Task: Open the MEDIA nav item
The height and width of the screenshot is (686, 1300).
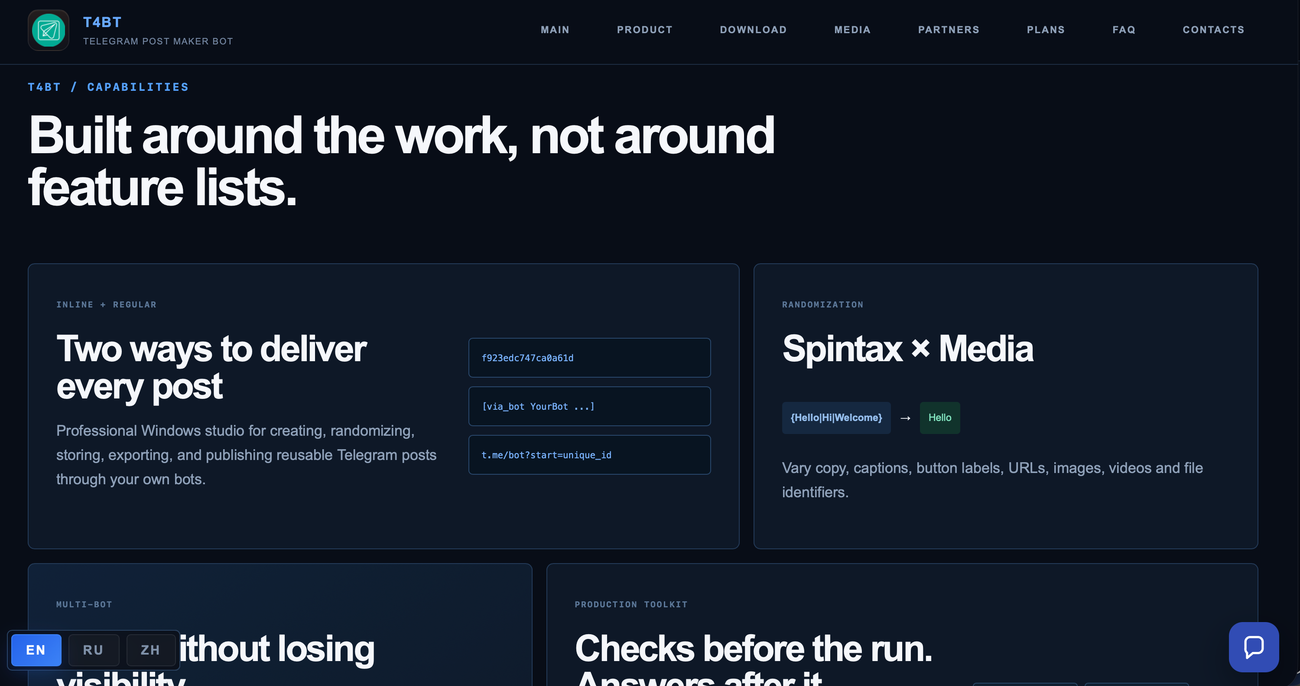Action: [852, 30]
